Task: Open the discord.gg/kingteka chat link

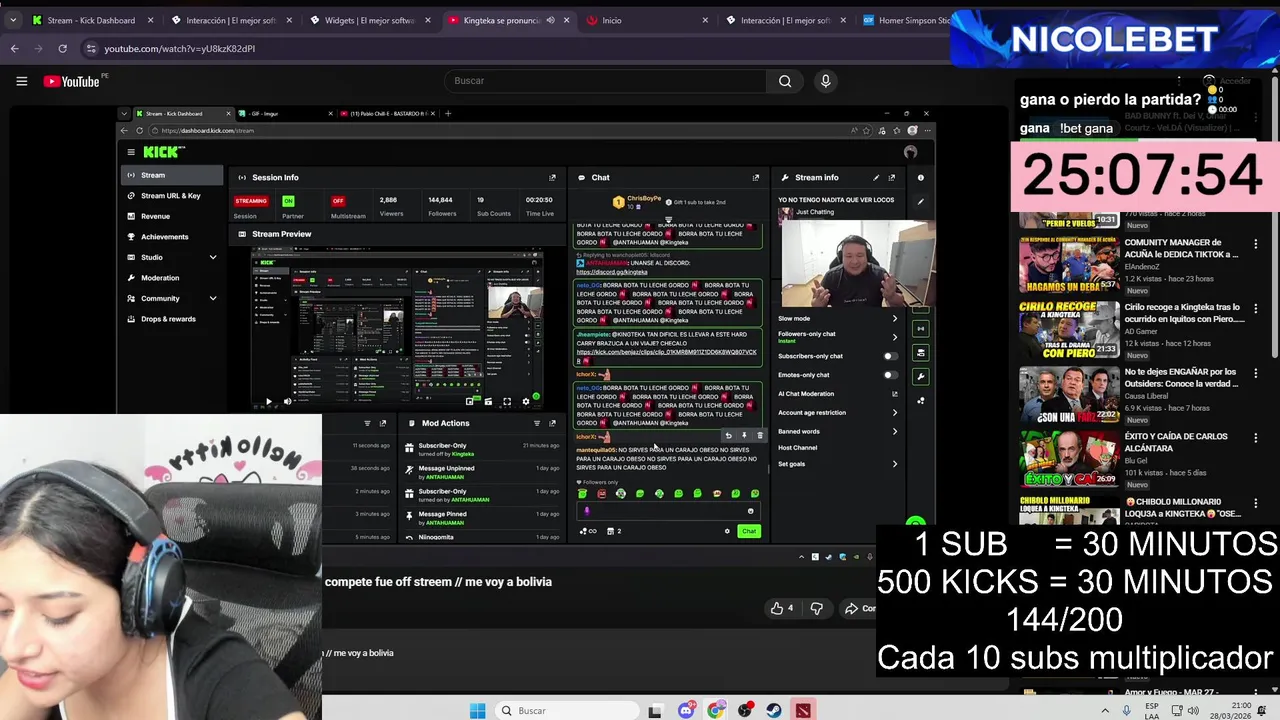Action: coord(611,272)
